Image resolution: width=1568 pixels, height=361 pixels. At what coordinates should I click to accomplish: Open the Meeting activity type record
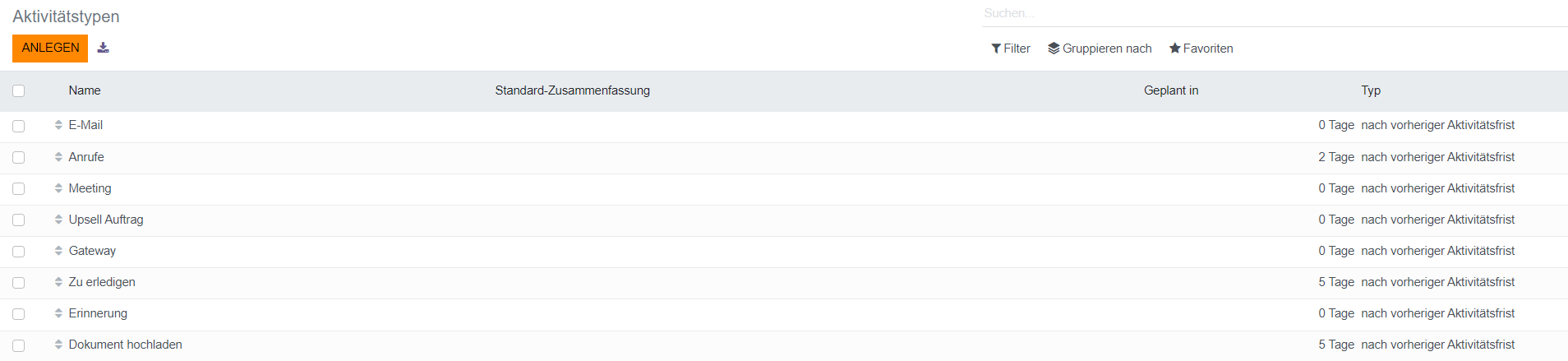pos(90,188)
